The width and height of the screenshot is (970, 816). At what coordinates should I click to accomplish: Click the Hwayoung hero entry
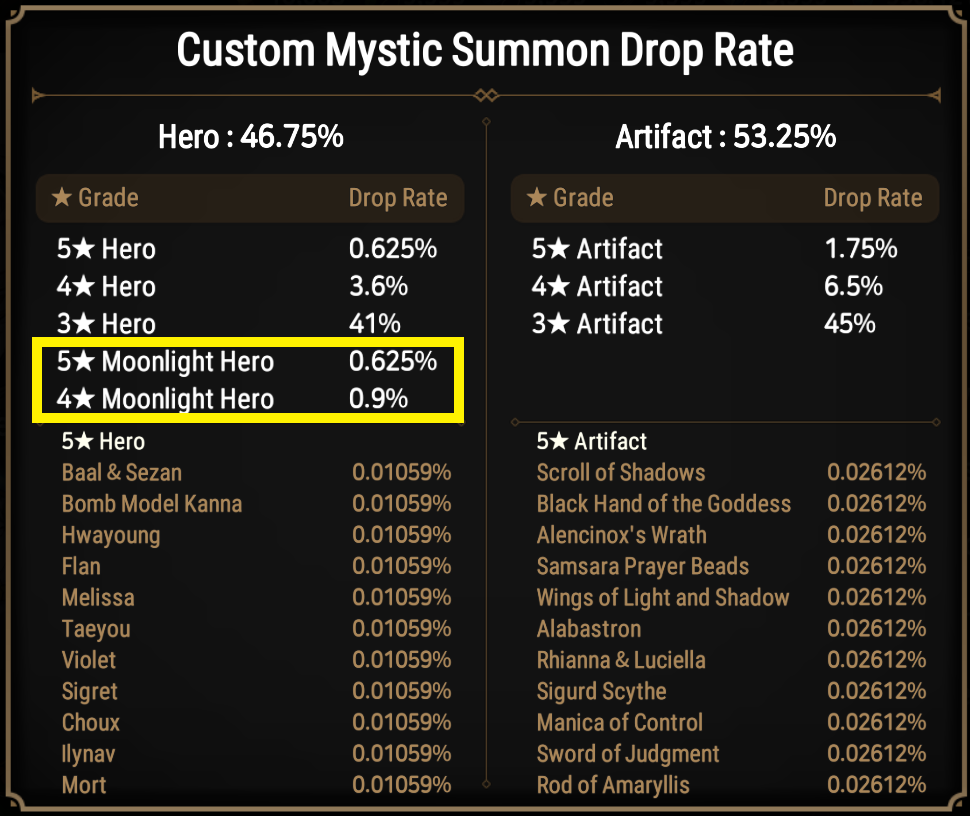111,536
